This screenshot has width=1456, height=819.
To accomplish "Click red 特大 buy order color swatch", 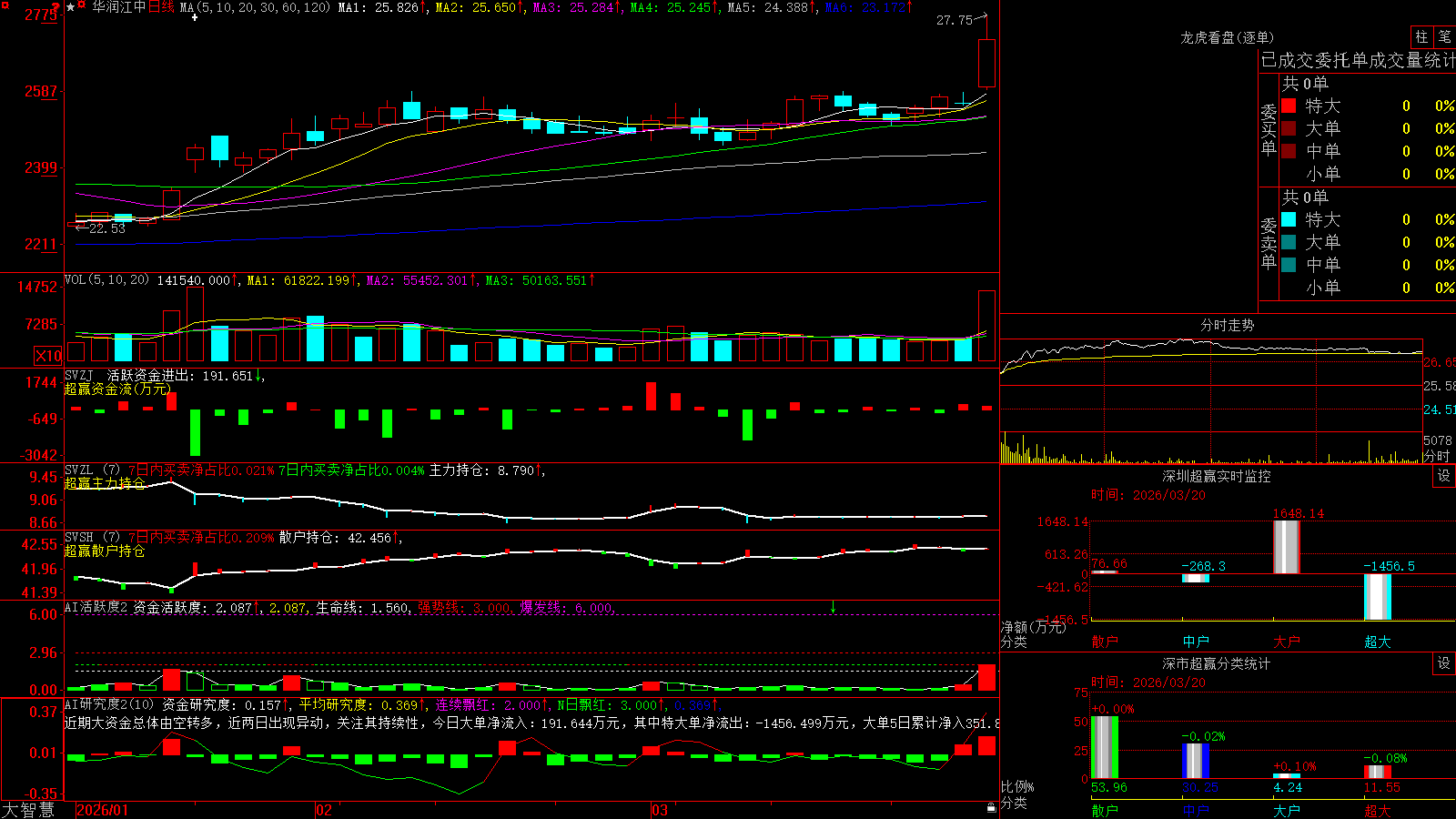I will (x=1289, y=106).
